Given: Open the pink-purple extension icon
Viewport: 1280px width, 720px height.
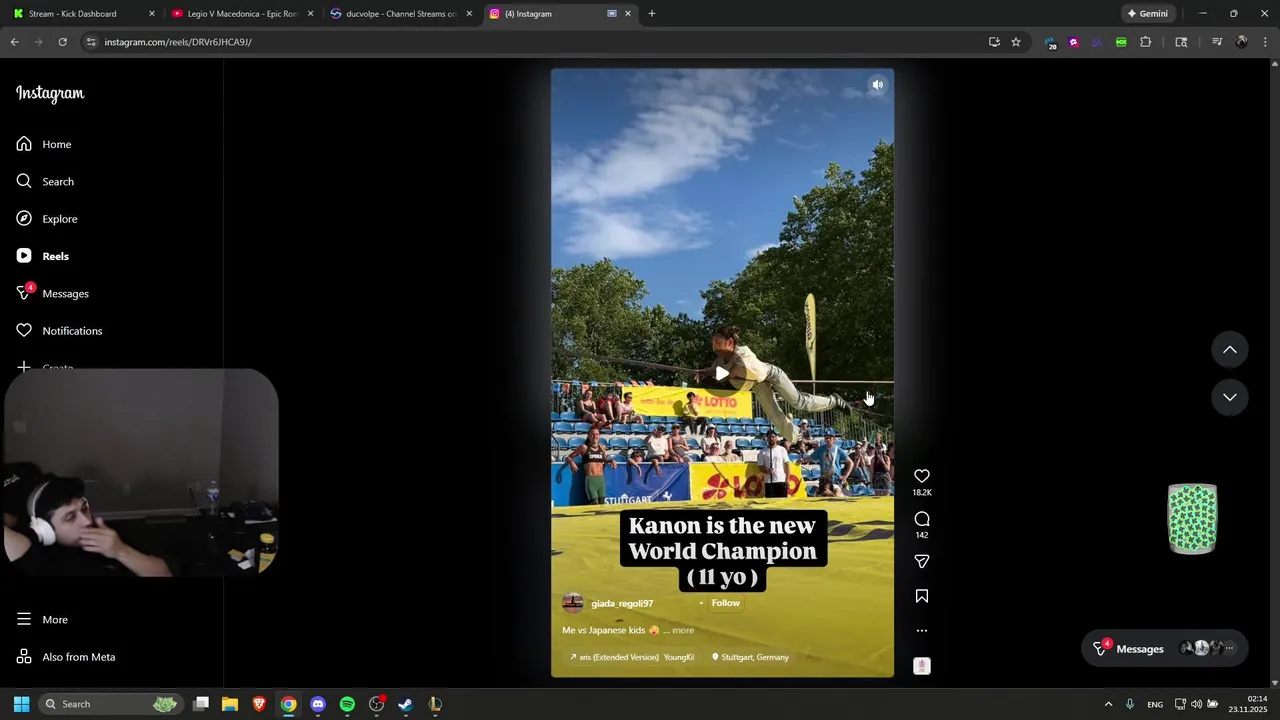Looking at the screenshot, I should pyautogui.click(x=1074, y=42).
